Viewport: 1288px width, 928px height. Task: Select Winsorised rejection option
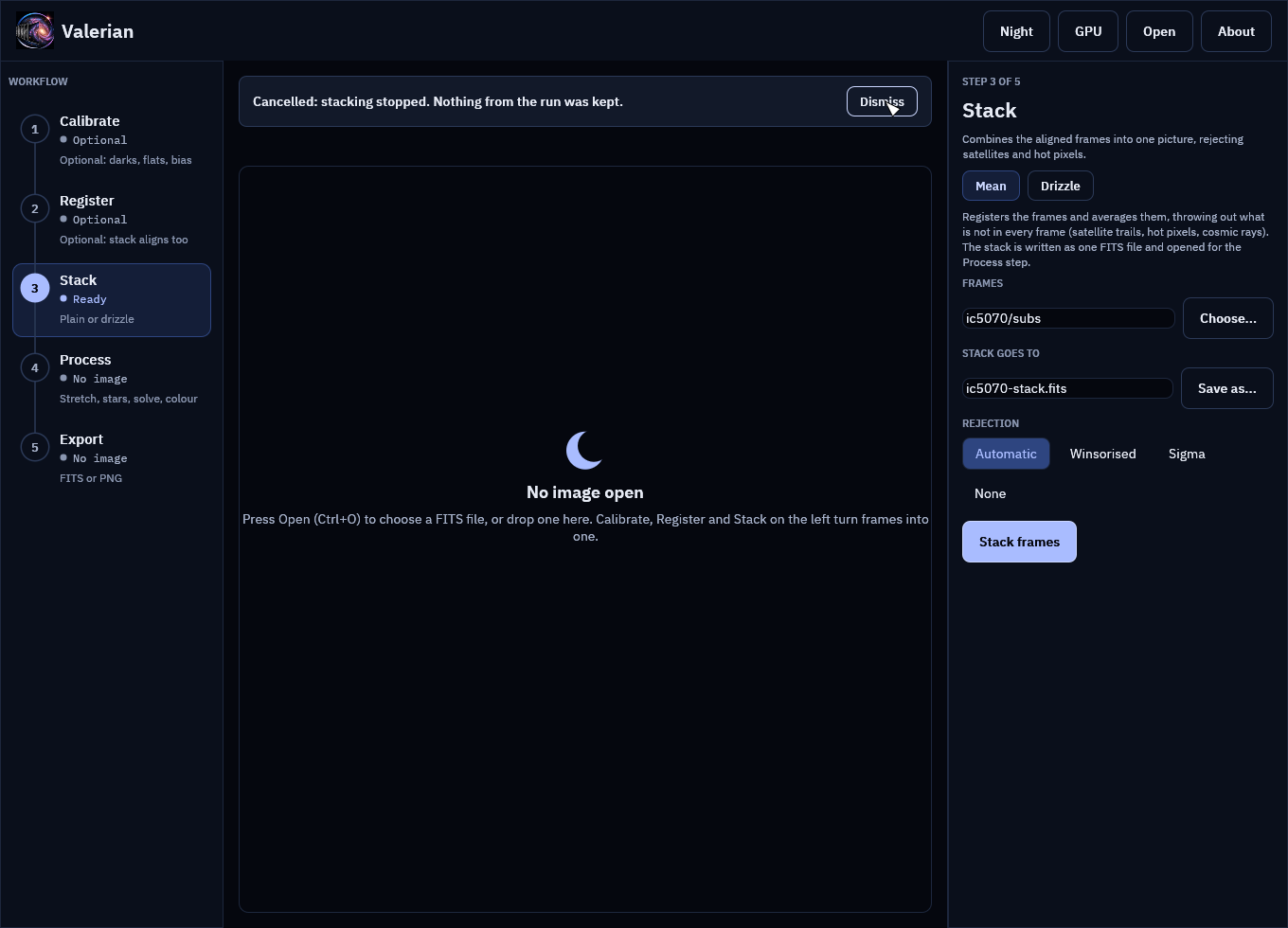pyautogui.click(x=1103, y=454)
